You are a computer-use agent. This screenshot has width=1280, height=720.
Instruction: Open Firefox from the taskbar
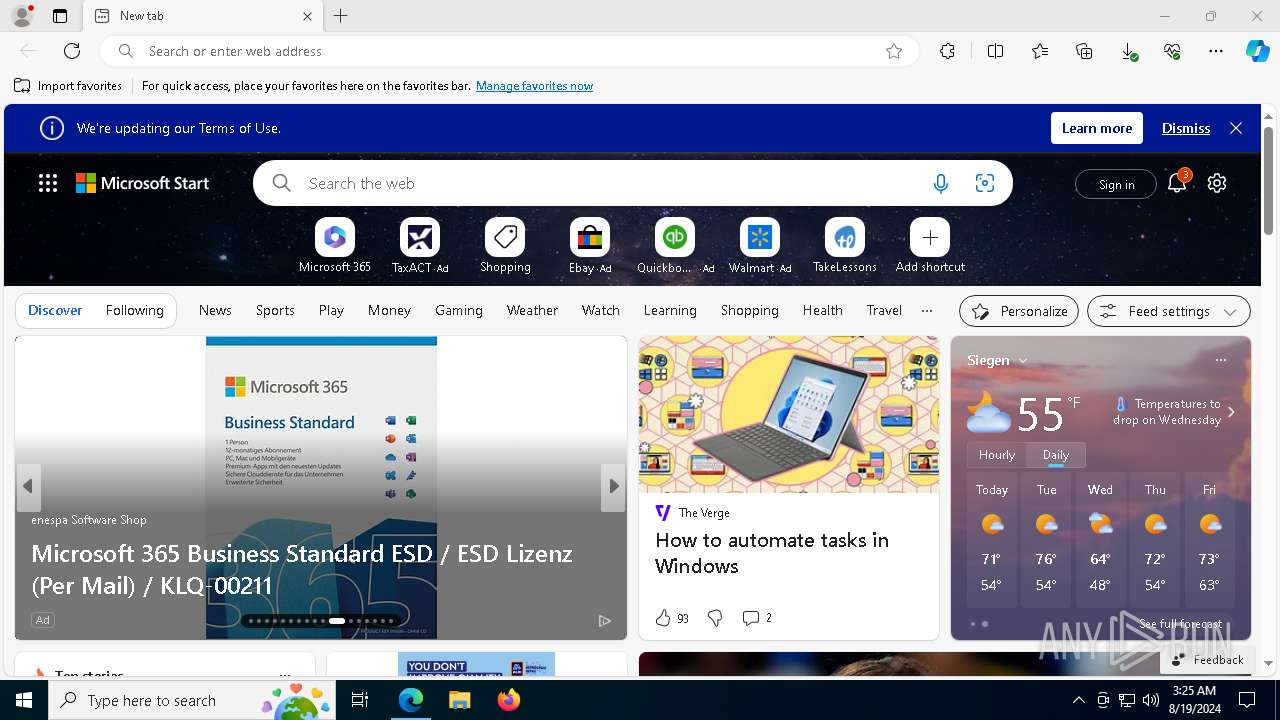click(x=509, y=700)
